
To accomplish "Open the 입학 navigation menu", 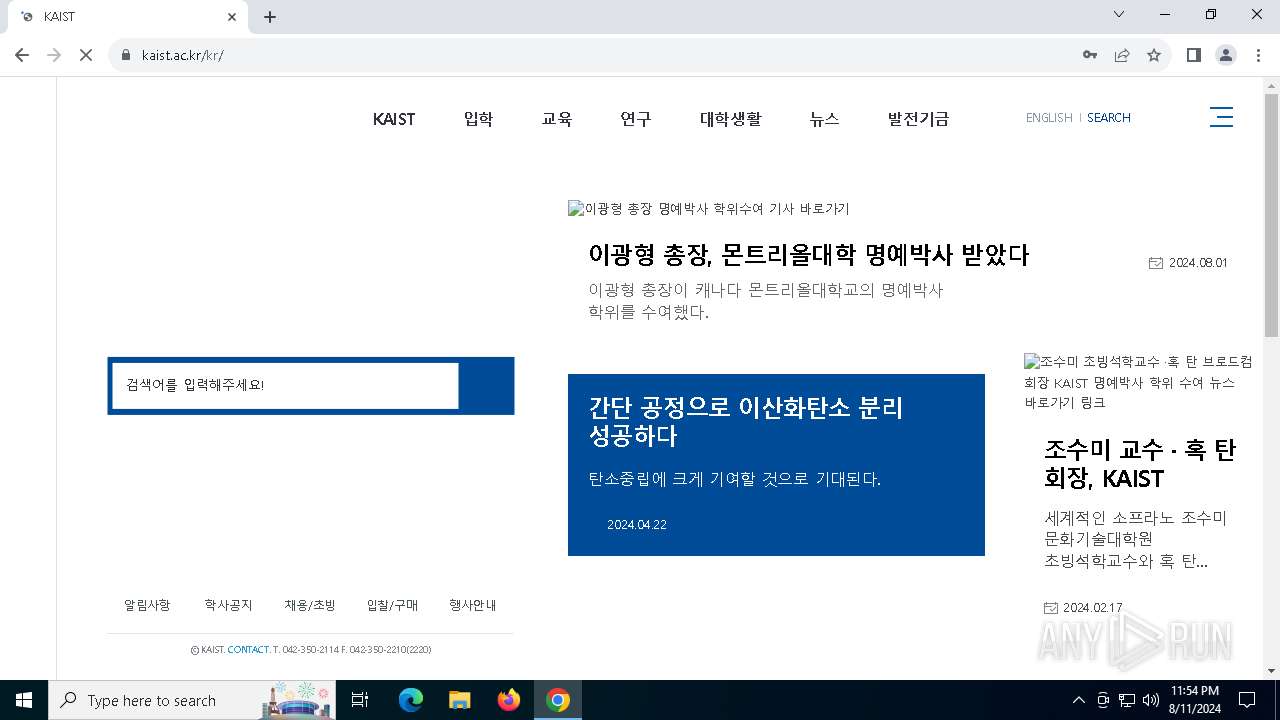I will tap(478, 119).
